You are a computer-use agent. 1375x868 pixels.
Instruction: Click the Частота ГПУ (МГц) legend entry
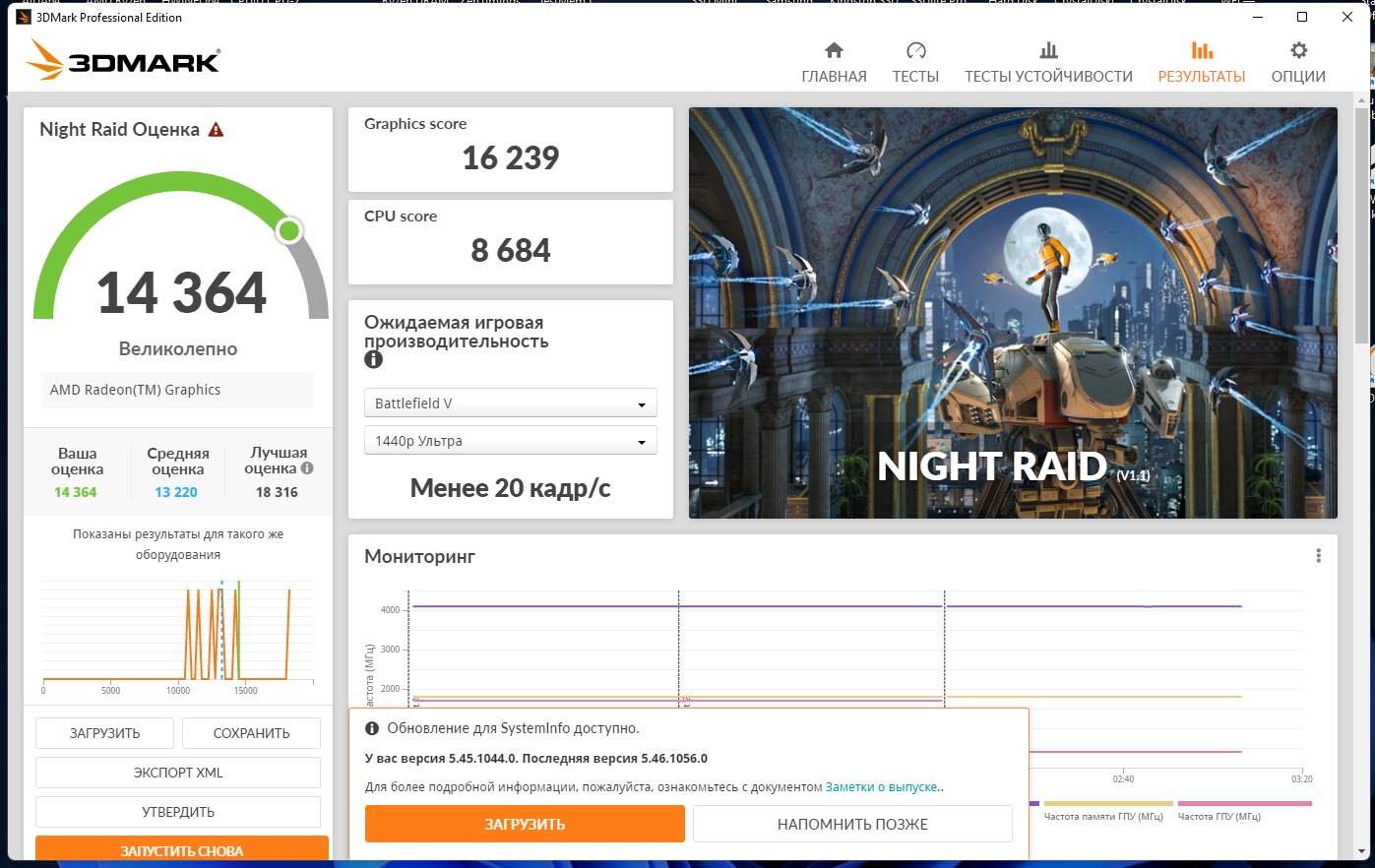click(x=1244, y=812)
